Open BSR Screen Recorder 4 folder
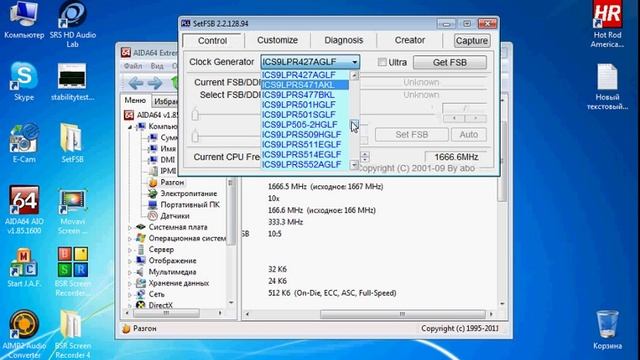640x360 pixels. 72,334
